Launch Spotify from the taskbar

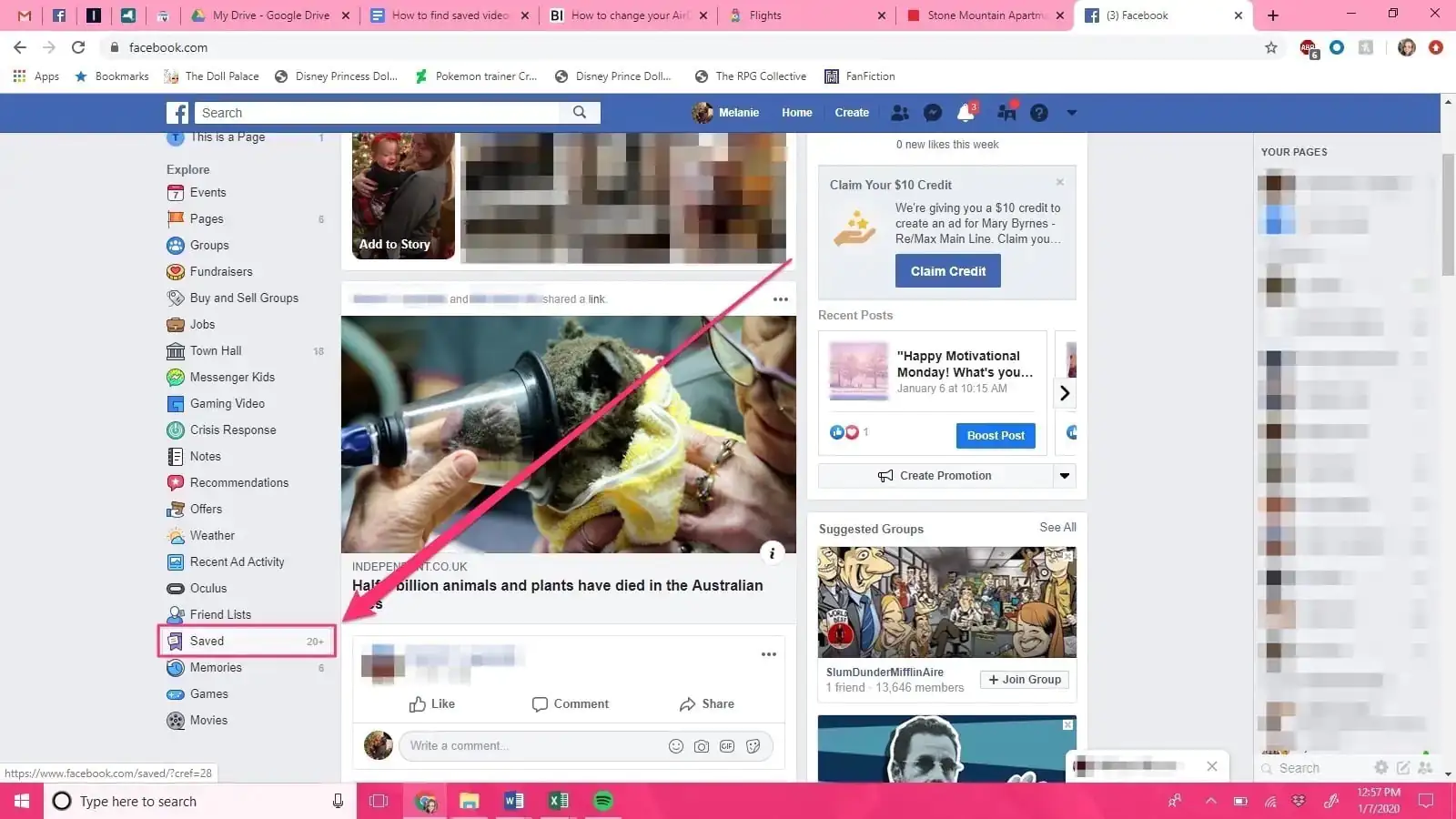point(602,801)
